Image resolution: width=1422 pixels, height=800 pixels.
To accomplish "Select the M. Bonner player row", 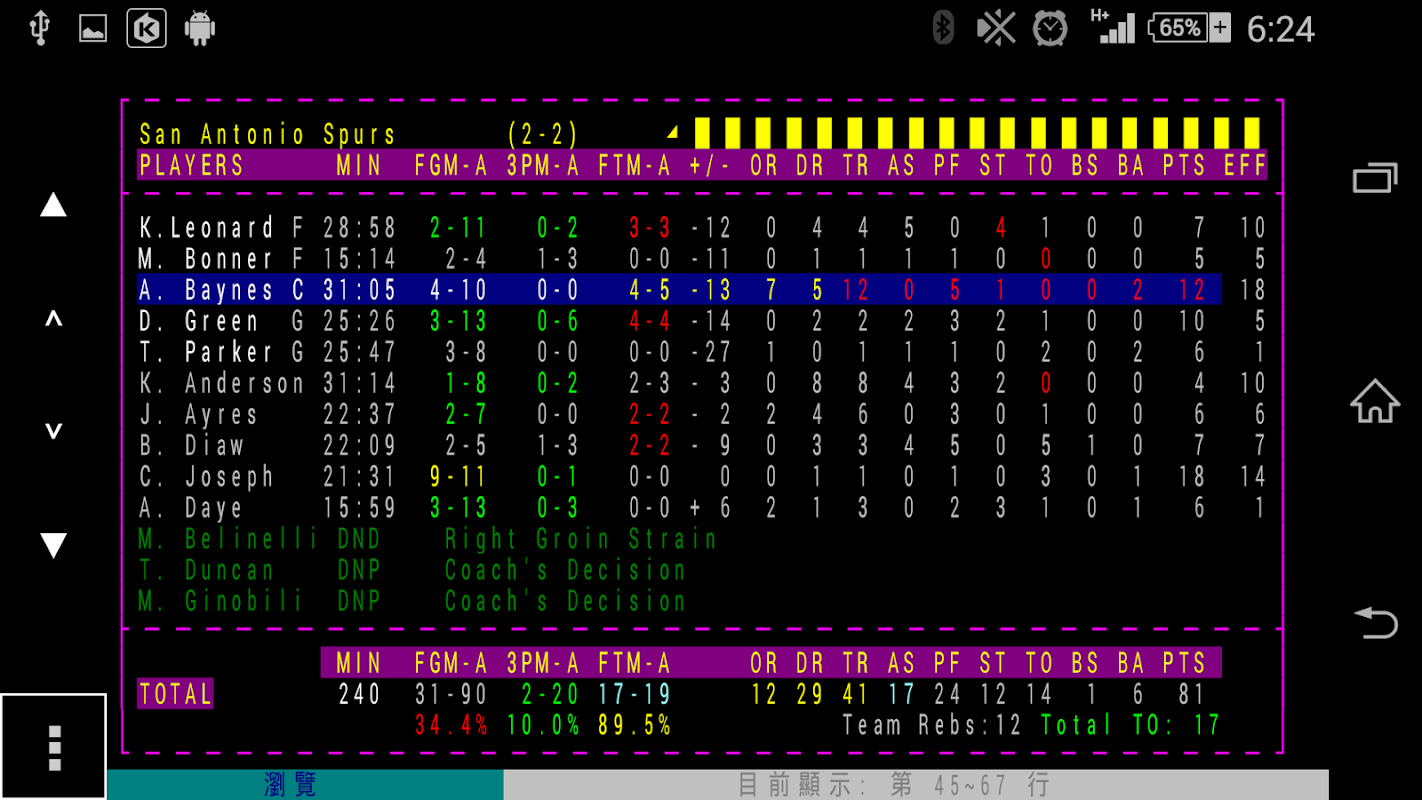I will pyautogui.click(x=703, y=259).
